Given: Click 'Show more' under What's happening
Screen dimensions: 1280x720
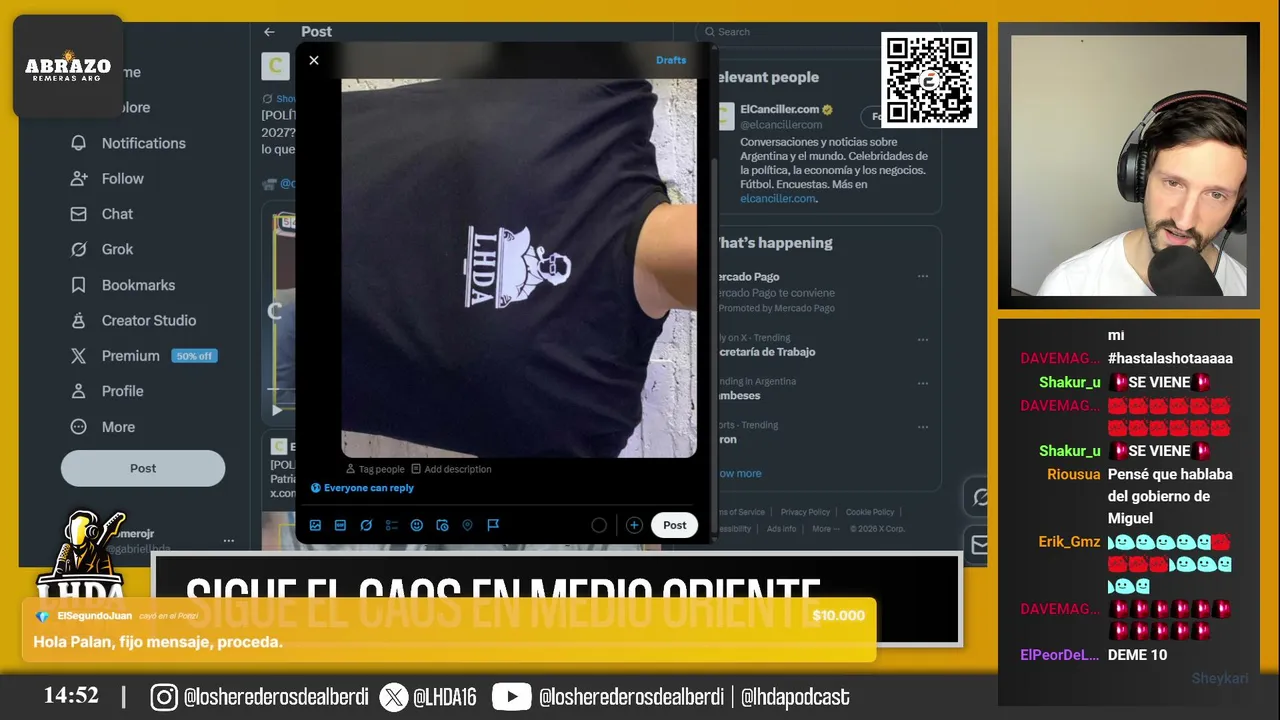Looking at the screenshot, I should click(739, 473).
